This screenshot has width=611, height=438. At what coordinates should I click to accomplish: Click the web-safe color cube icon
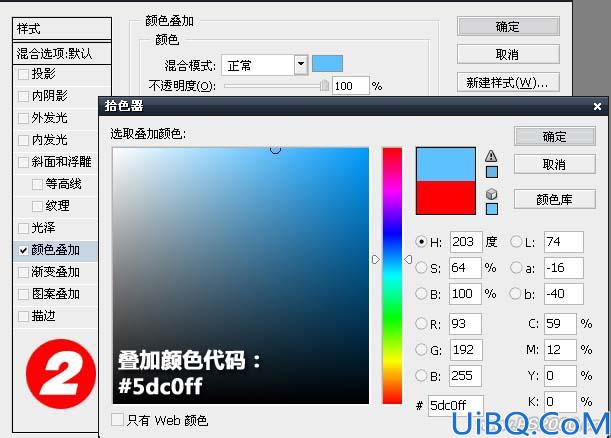tap(491, 194)
